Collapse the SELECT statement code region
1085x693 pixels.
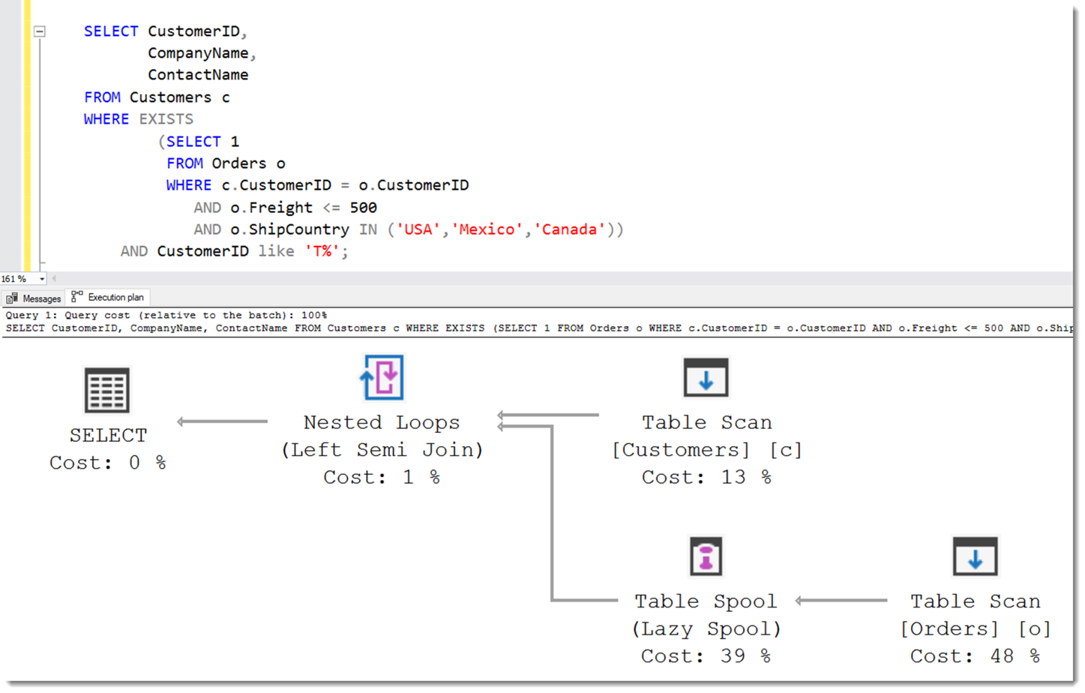point(39,31)
